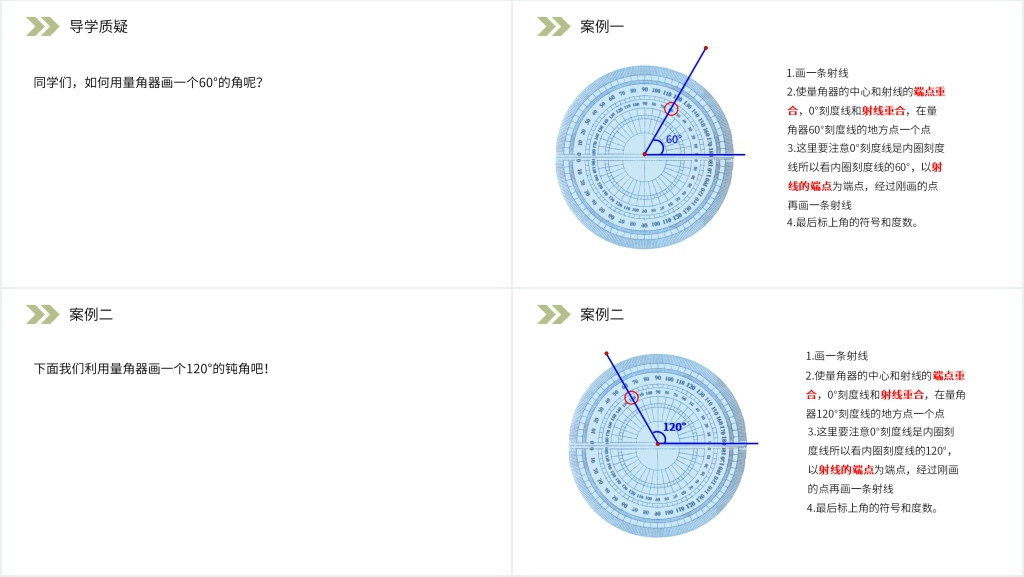Image resolution: width=1024 pixels, height=577 pixels.
Task: Select the 导学质疑 slide title
Action: pyautogui.click(x=99, y=27)
